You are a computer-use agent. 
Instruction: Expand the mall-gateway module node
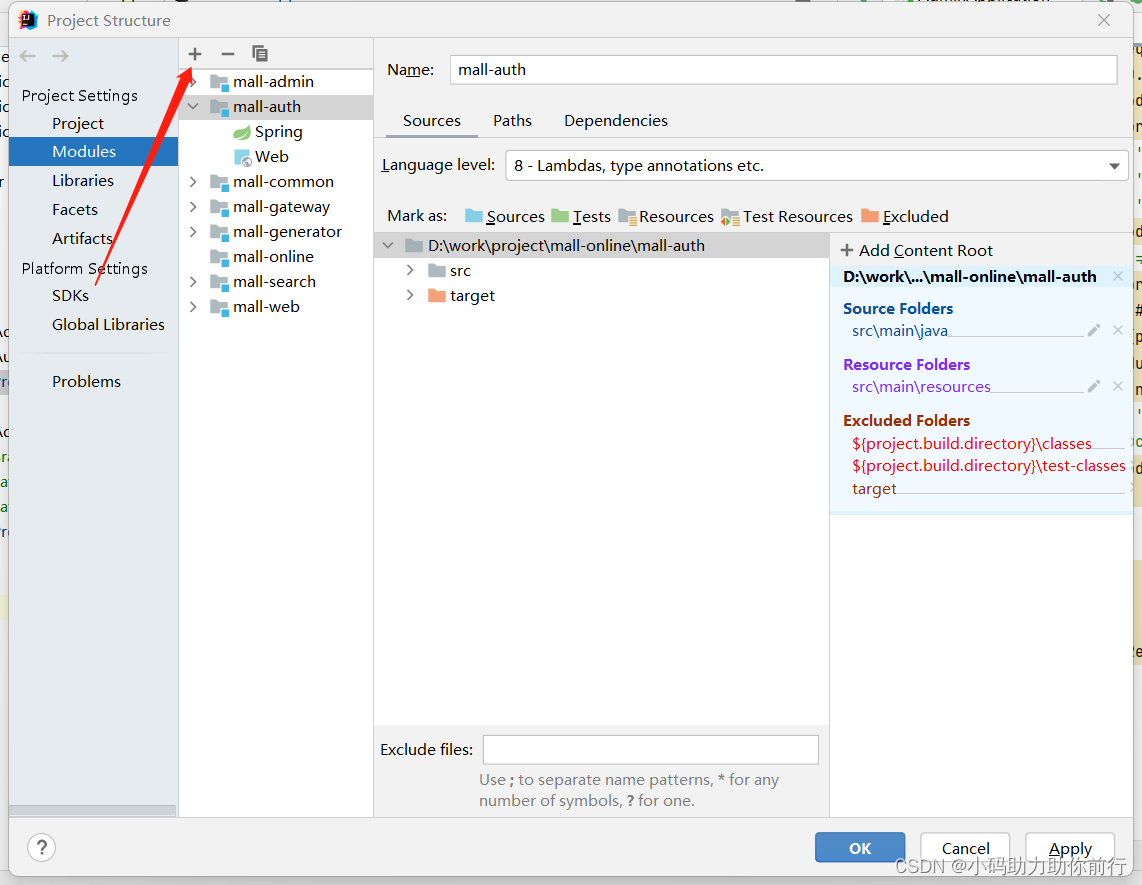point(193,207)
